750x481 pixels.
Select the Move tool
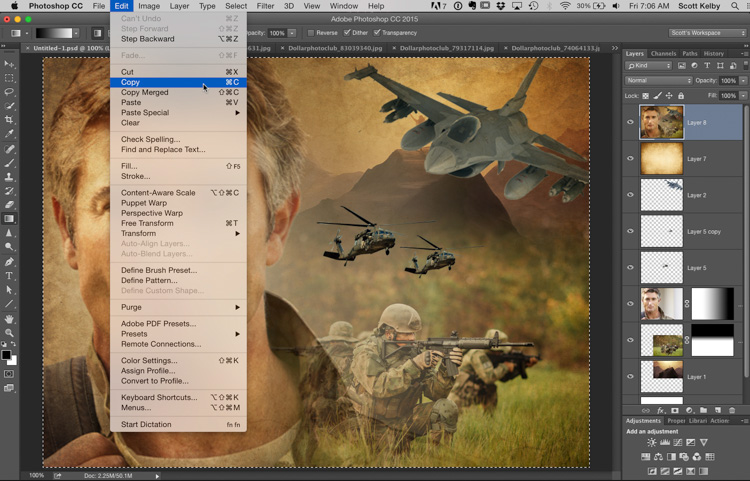(x=9, y=64)
